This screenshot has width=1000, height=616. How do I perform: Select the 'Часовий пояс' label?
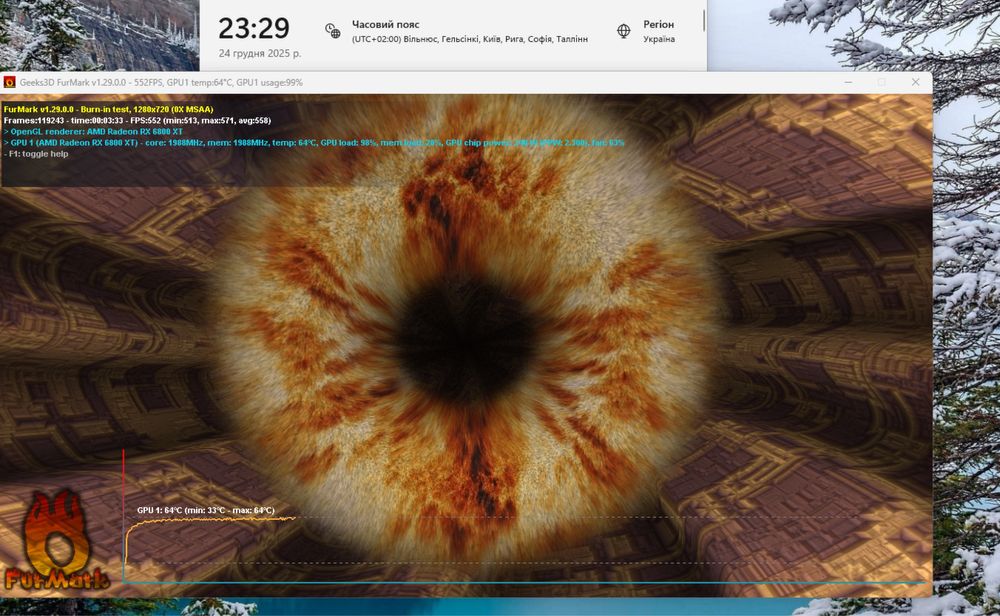coord(385,24)
